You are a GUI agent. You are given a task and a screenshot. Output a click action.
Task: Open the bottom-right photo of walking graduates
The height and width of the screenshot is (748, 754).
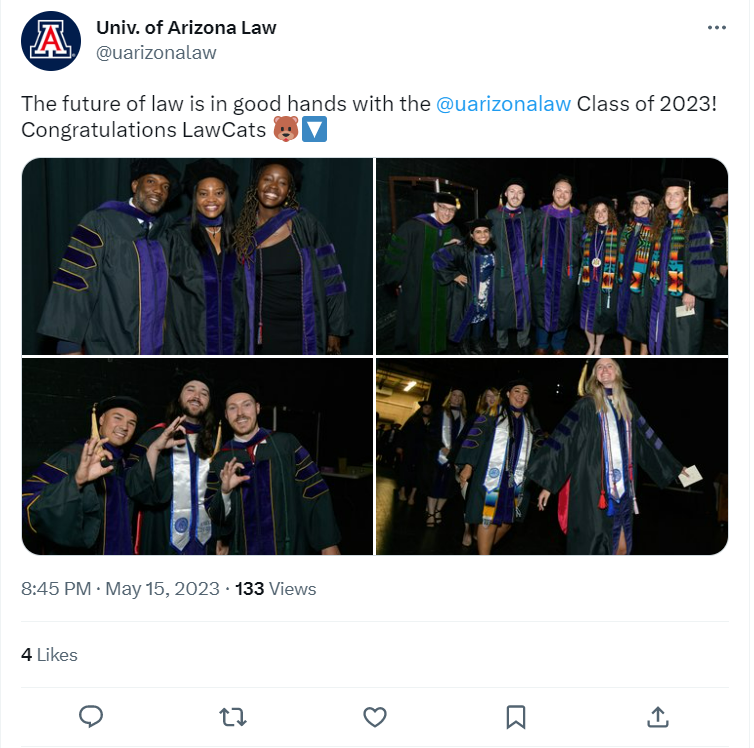(552, 456)
